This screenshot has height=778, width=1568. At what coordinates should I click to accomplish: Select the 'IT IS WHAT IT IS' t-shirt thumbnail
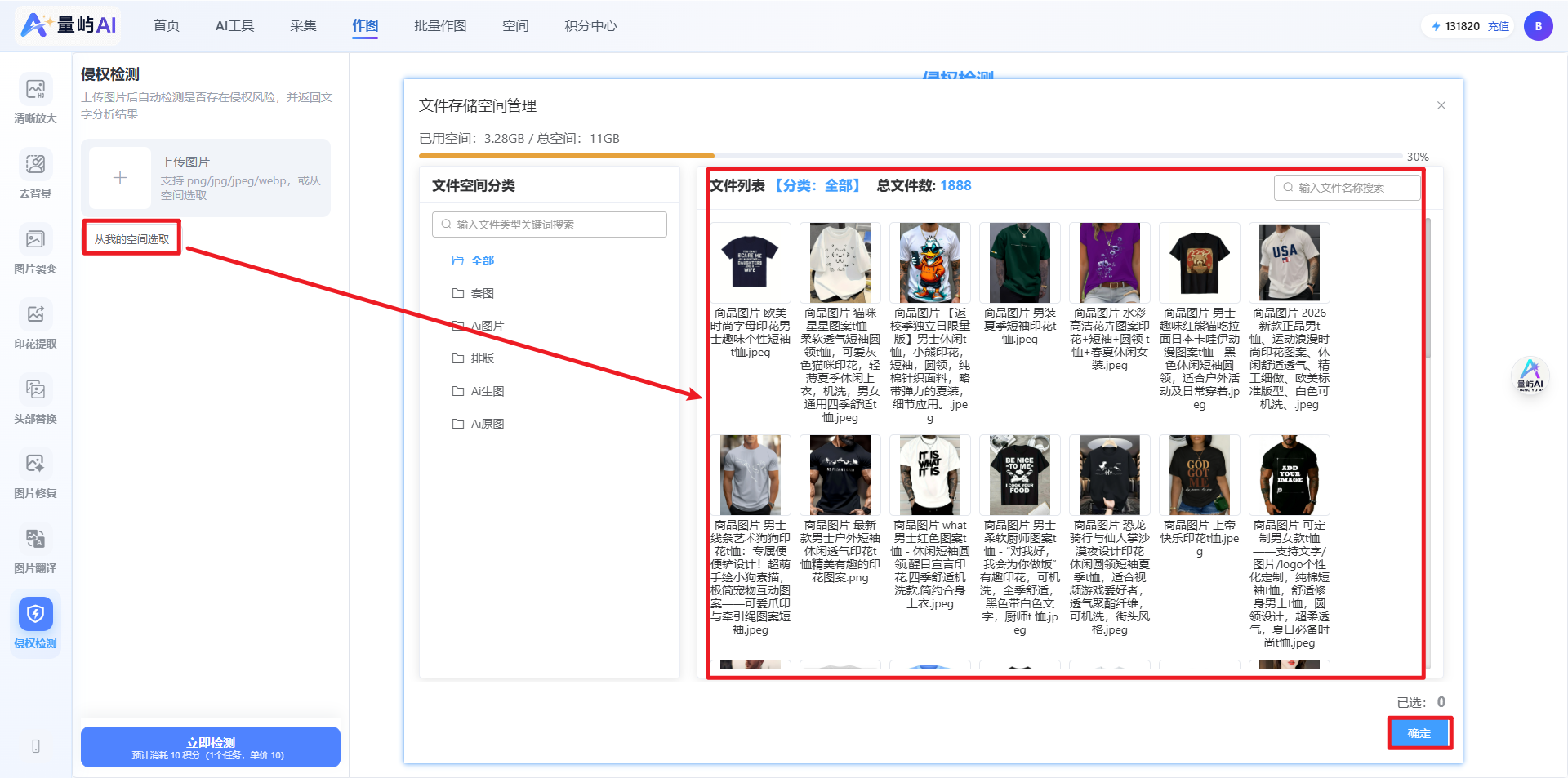[930, 475]
